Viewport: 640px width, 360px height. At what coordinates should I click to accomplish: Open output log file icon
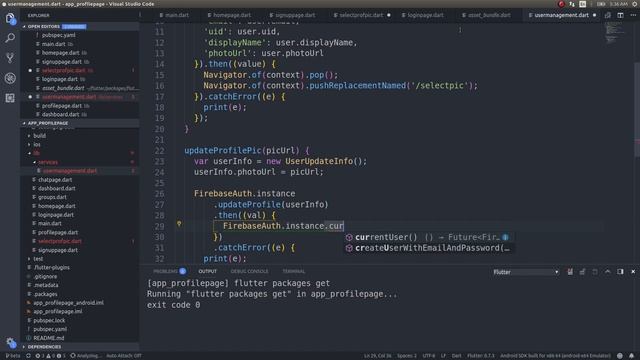point(595,272)
